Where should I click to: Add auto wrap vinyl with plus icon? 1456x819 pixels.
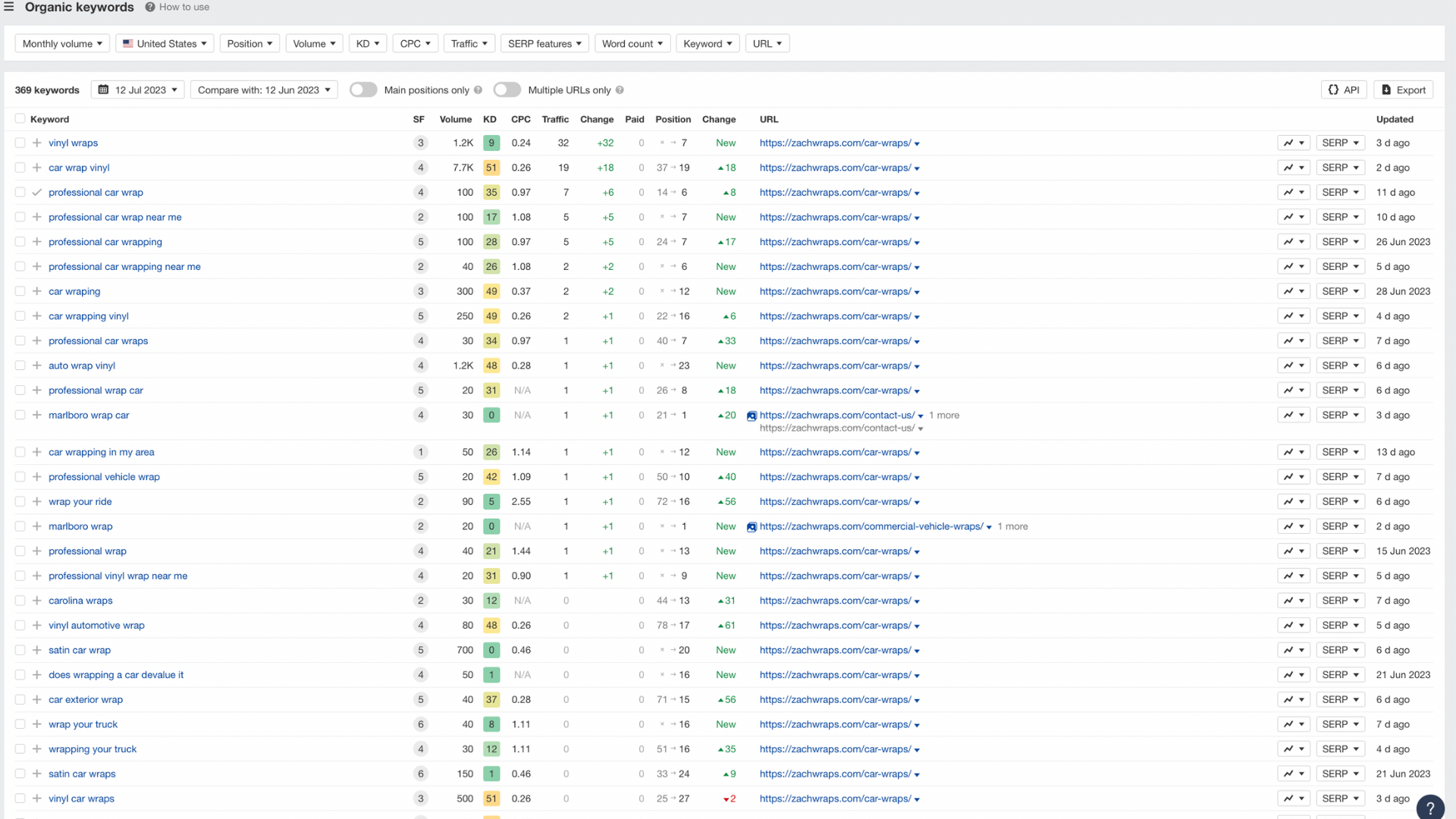coord(36,366)
